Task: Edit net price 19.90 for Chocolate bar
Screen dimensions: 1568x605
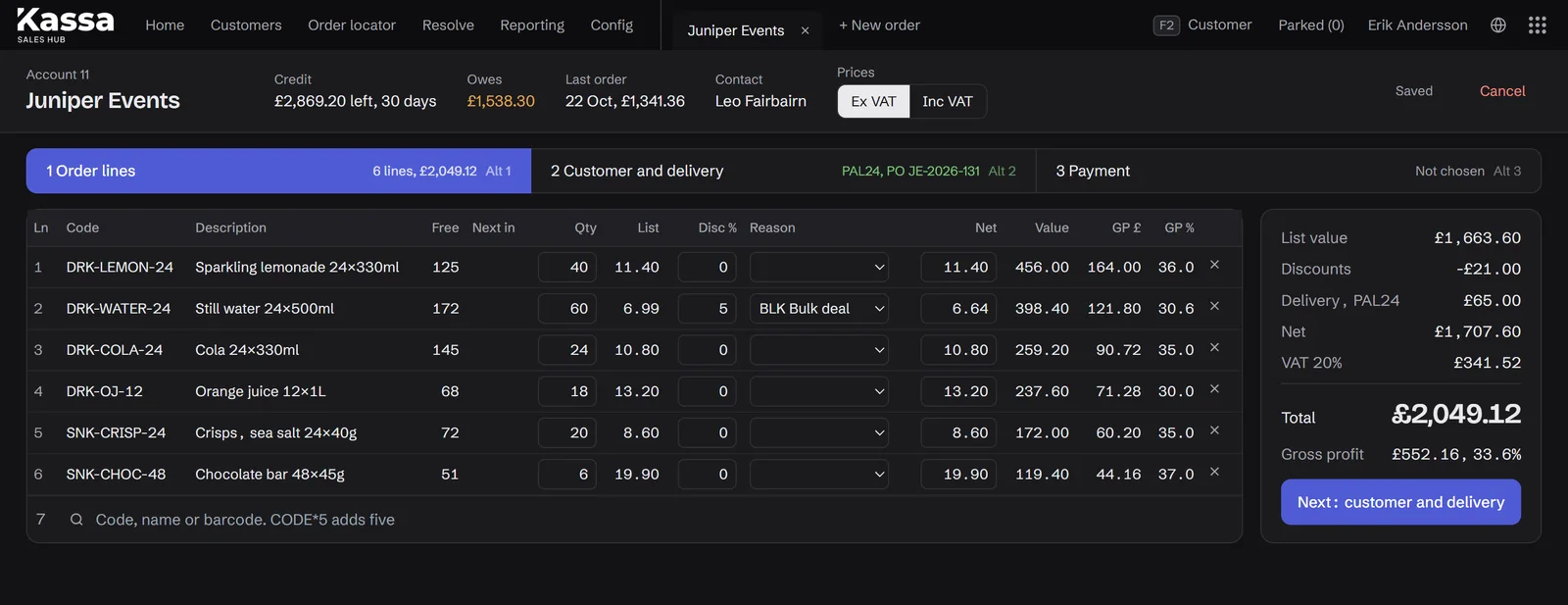Action: click(958, 474)
